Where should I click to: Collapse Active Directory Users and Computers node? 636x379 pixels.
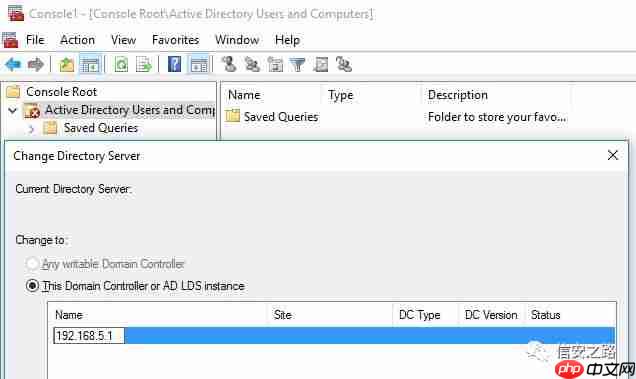click(13, 110)
